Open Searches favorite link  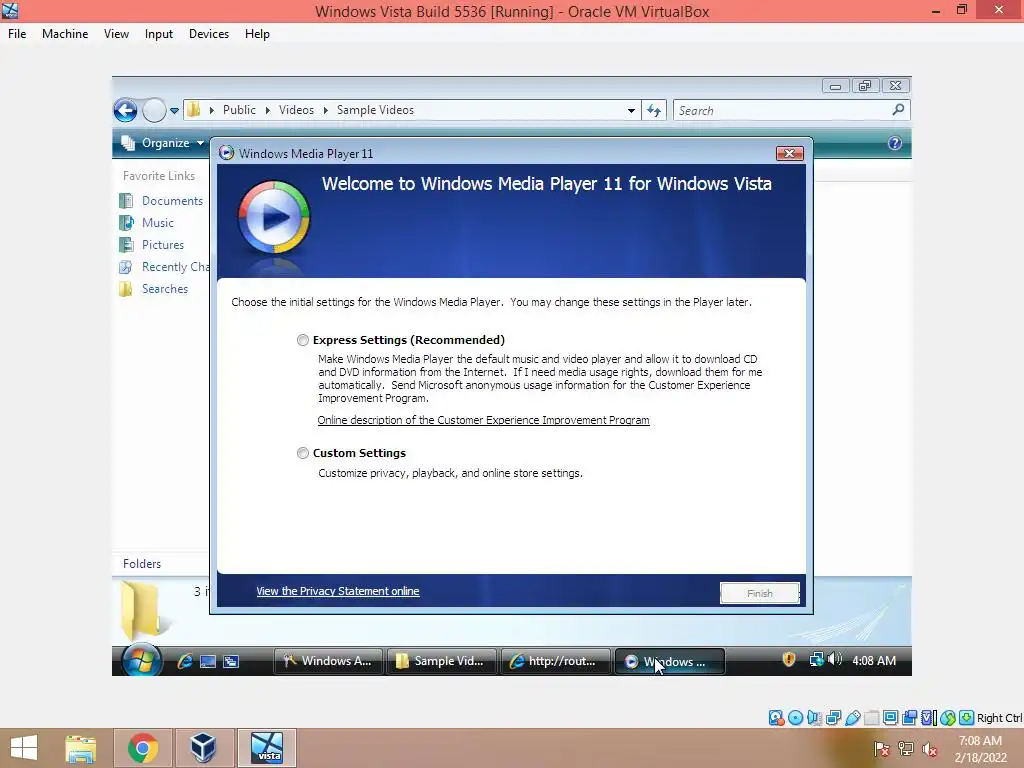click(x=154, y=289)
